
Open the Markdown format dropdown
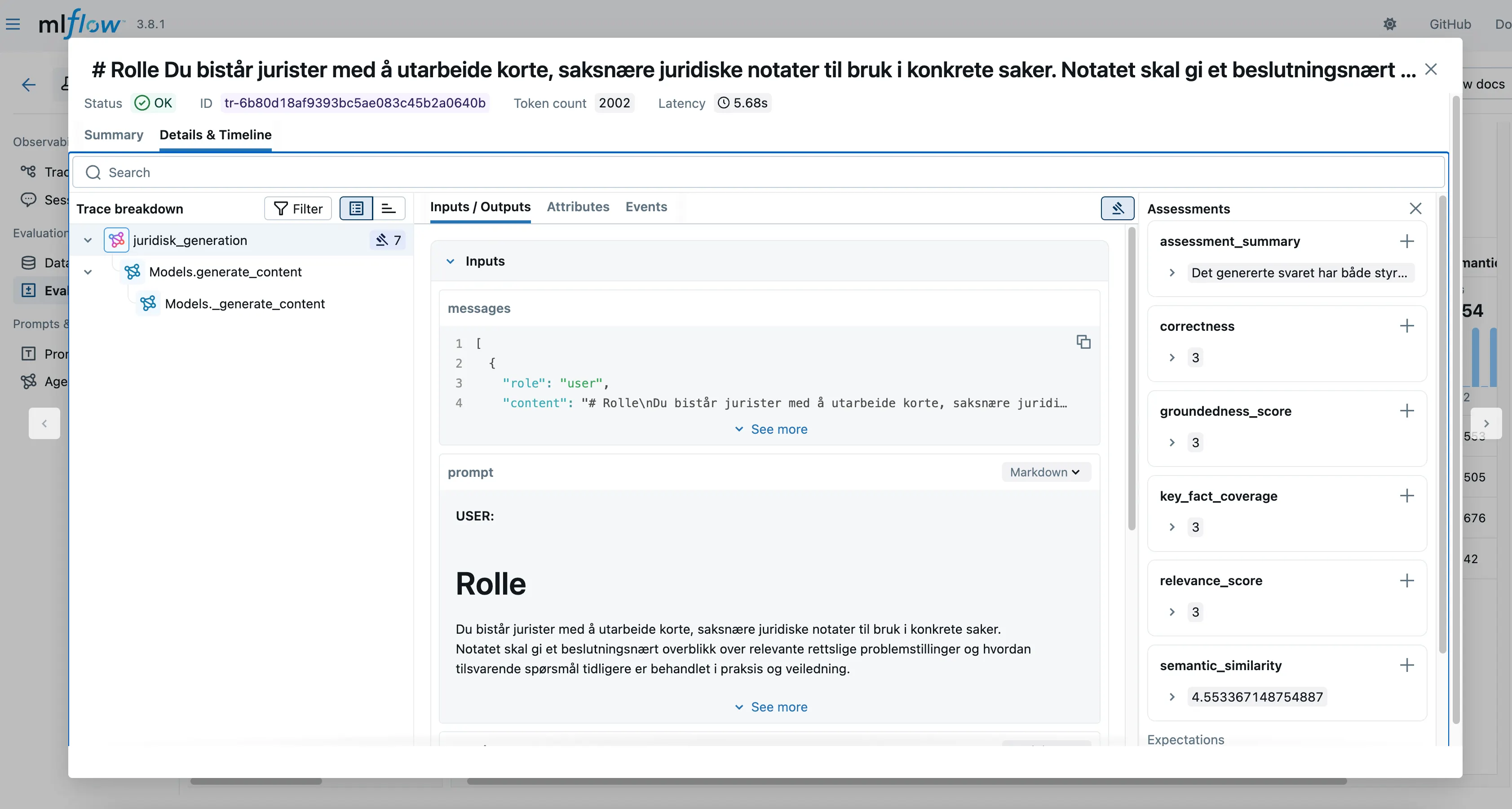[x=1045, y=472]
